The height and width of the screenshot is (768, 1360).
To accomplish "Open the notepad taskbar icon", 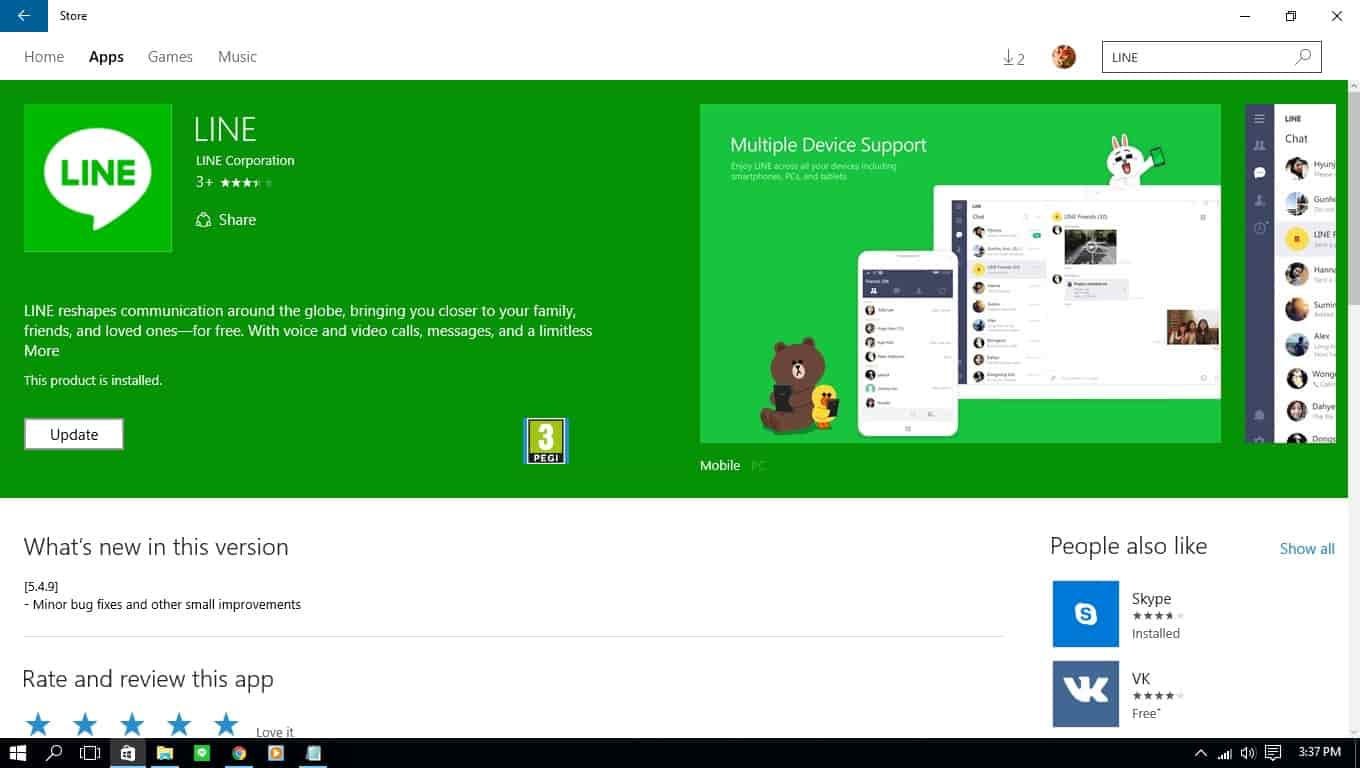I will click(x=313, y=753).
